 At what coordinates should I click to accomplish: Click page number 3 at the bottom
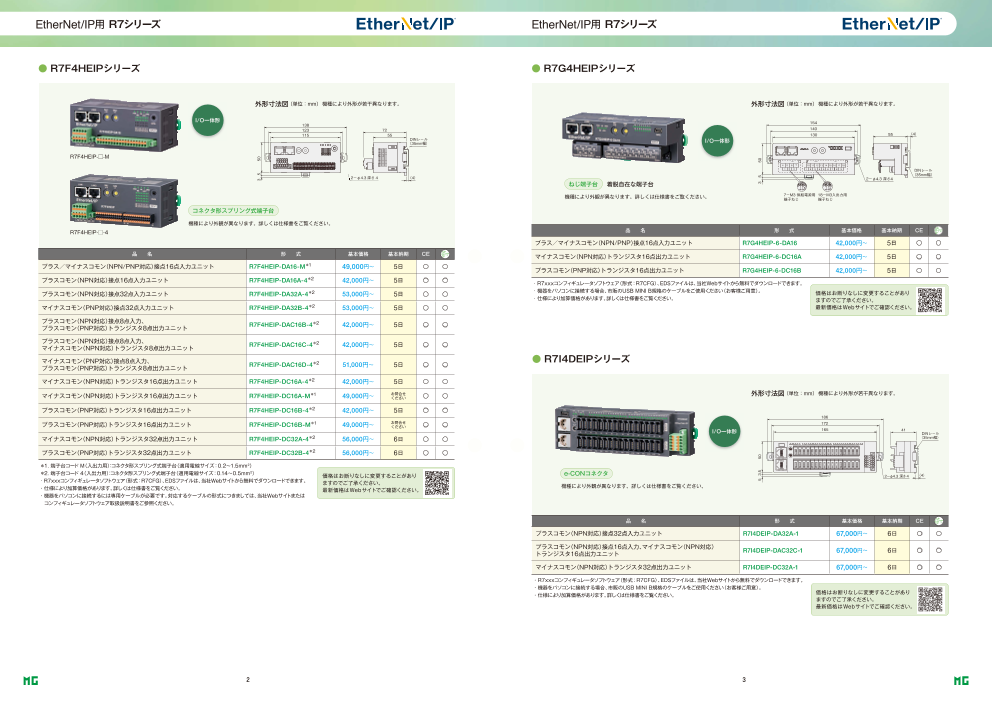[744, 679]
